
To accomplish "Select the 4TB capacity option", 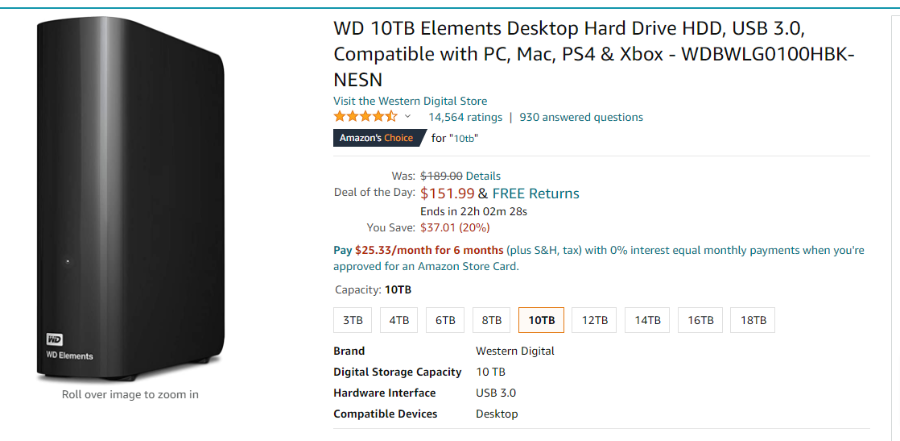I will click(398, 320).
